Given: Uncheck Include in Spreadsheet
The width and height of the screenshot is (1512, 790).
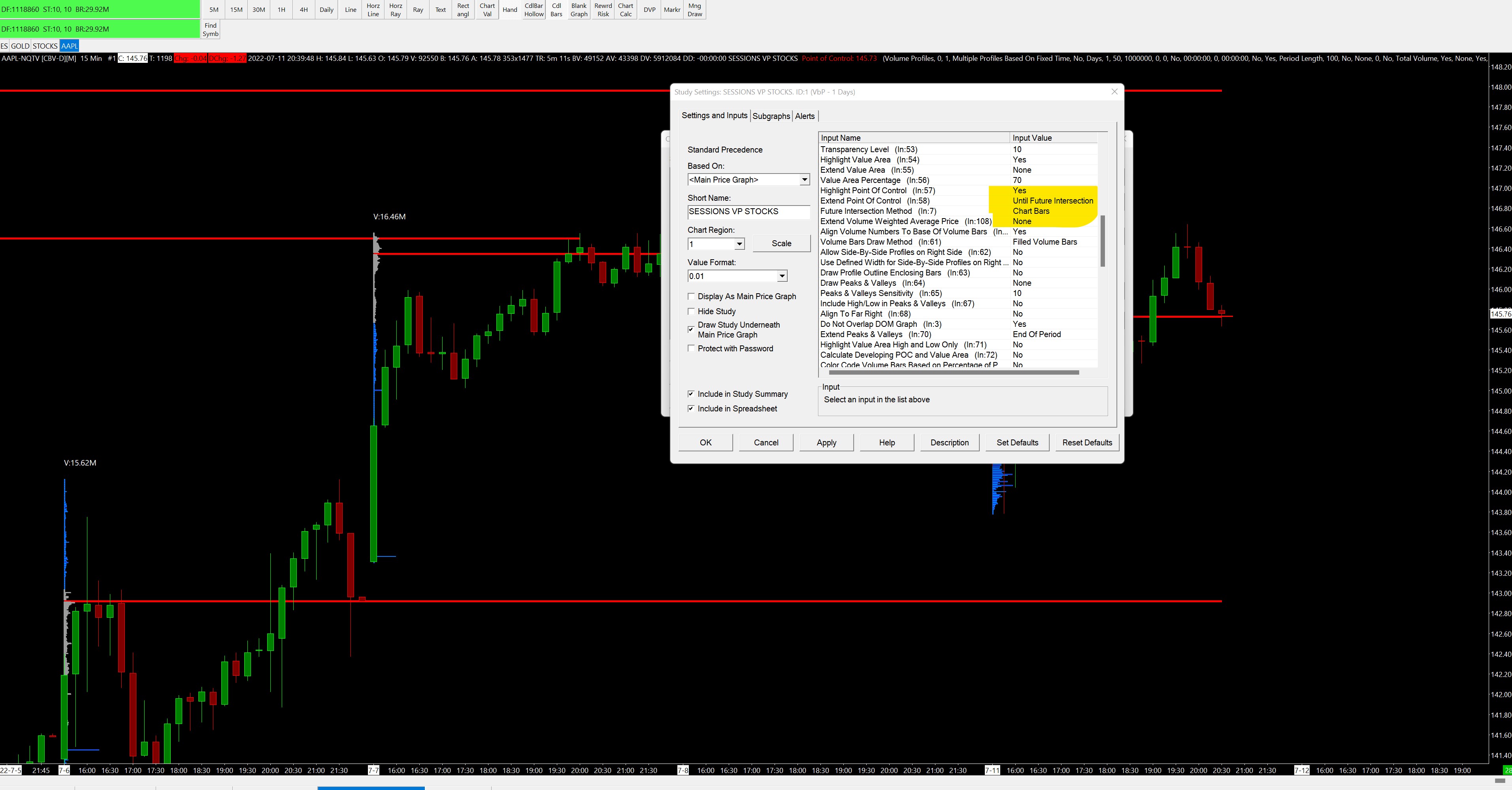Looking at the screenshot, I should click(x=691, y=409).
